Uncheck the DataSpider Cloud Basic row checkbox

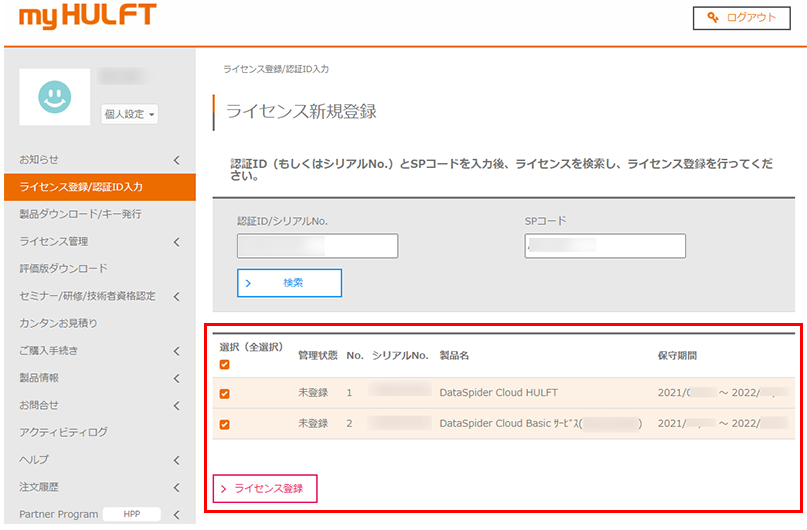224,424
